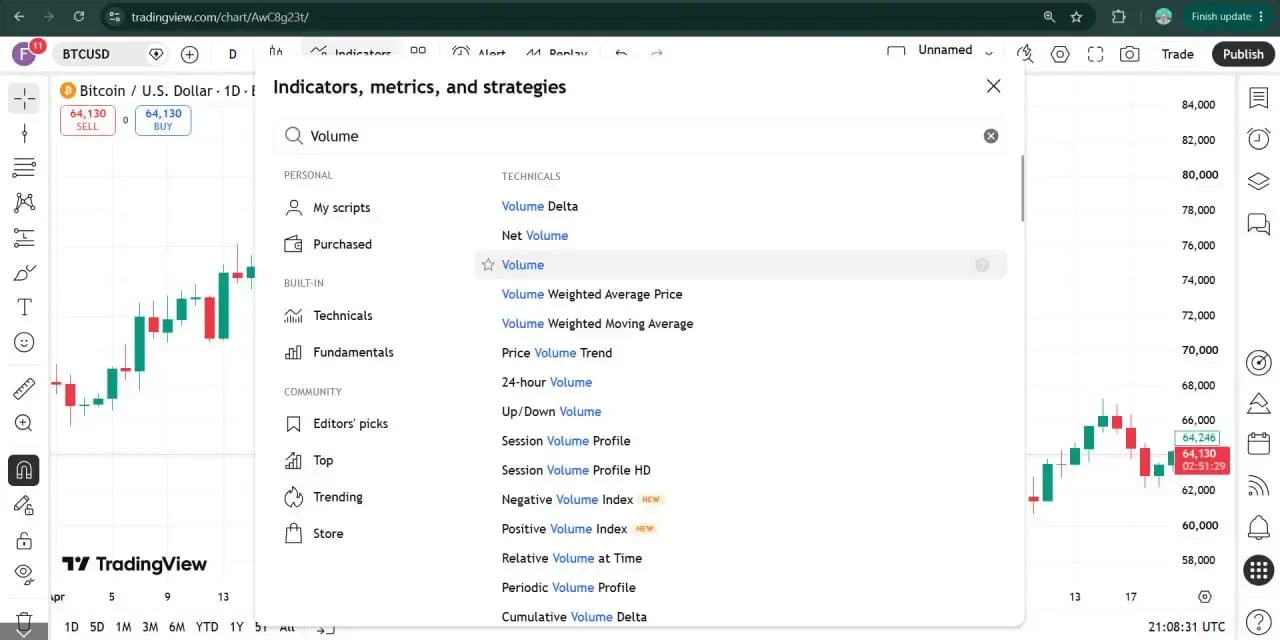Image resolution: width=1280 pixels, height=640 pixels.
Task: Click the indicator search input field
Action: pyautogui.click(x=640, y=136)
